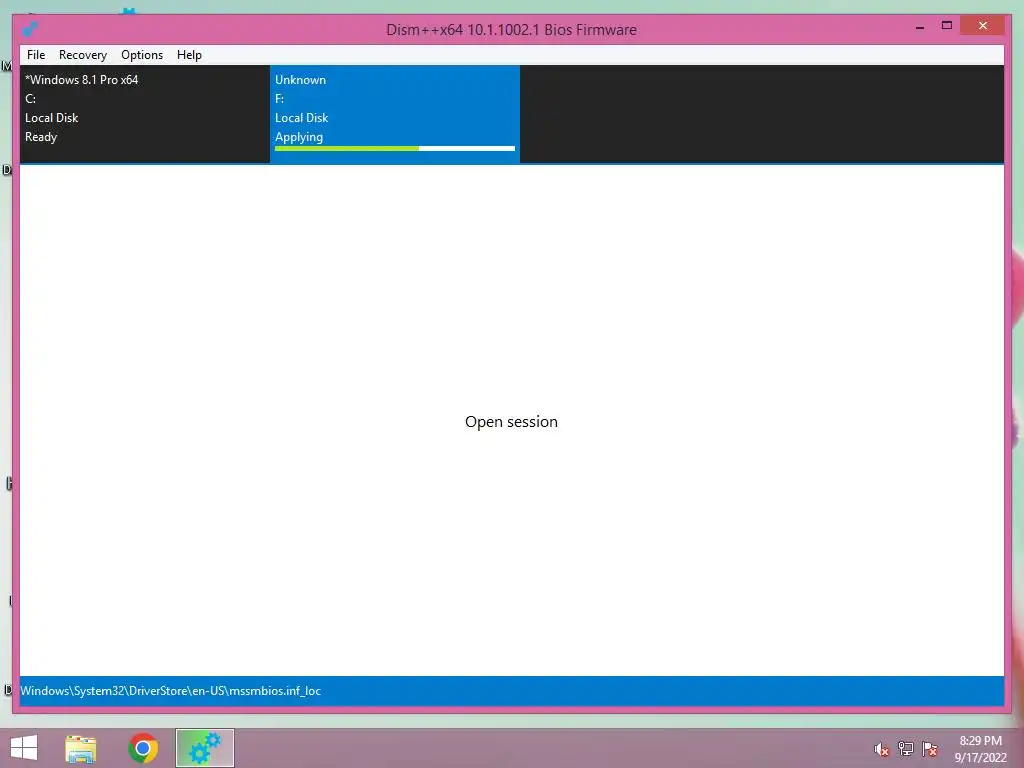Viewport: 1024px width, 768px height.
Task: Open the Help menu
Action: [189, 55]
